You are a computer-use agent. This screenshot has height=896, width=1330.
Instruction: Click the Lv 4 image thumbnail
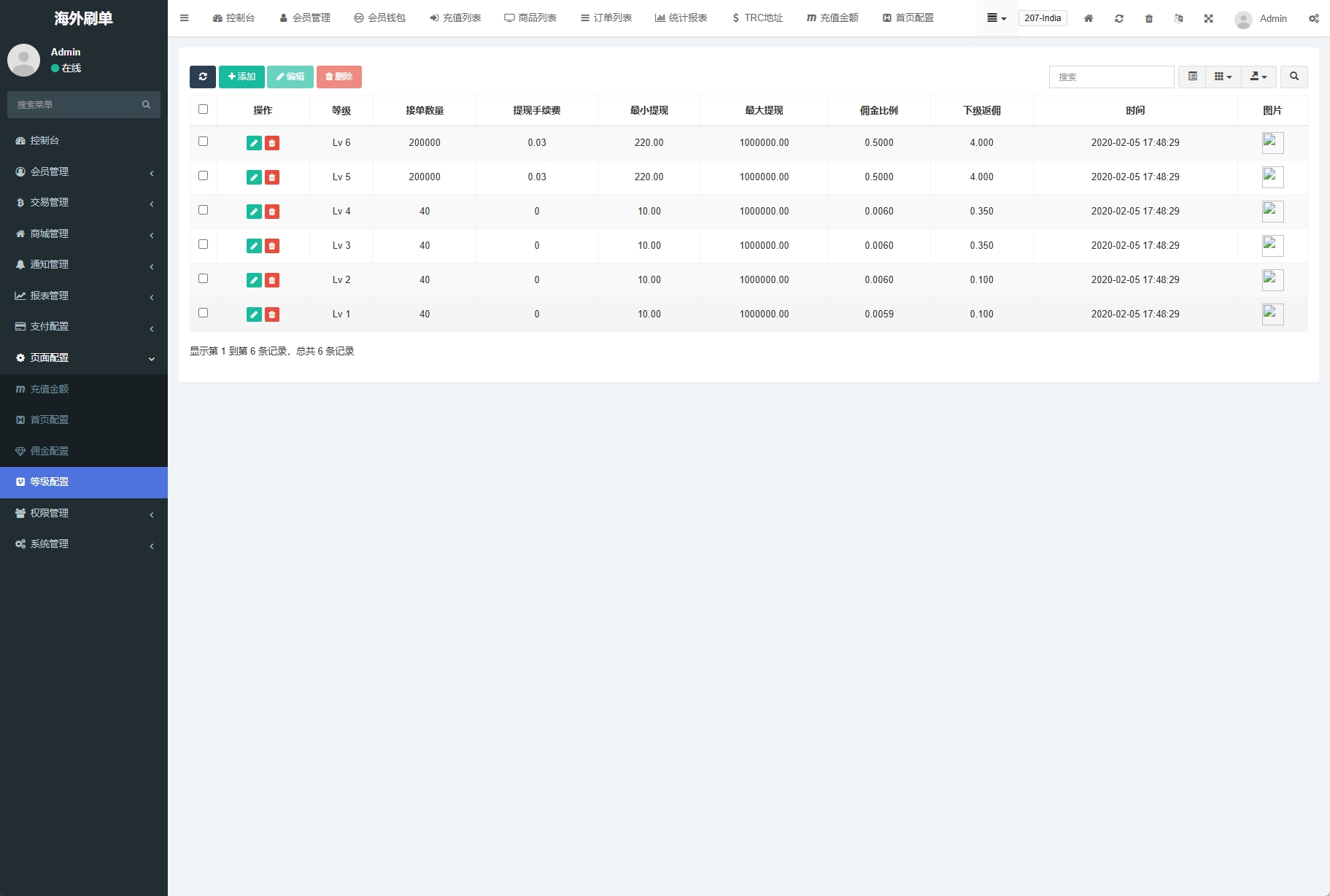tap(1272, 212)
